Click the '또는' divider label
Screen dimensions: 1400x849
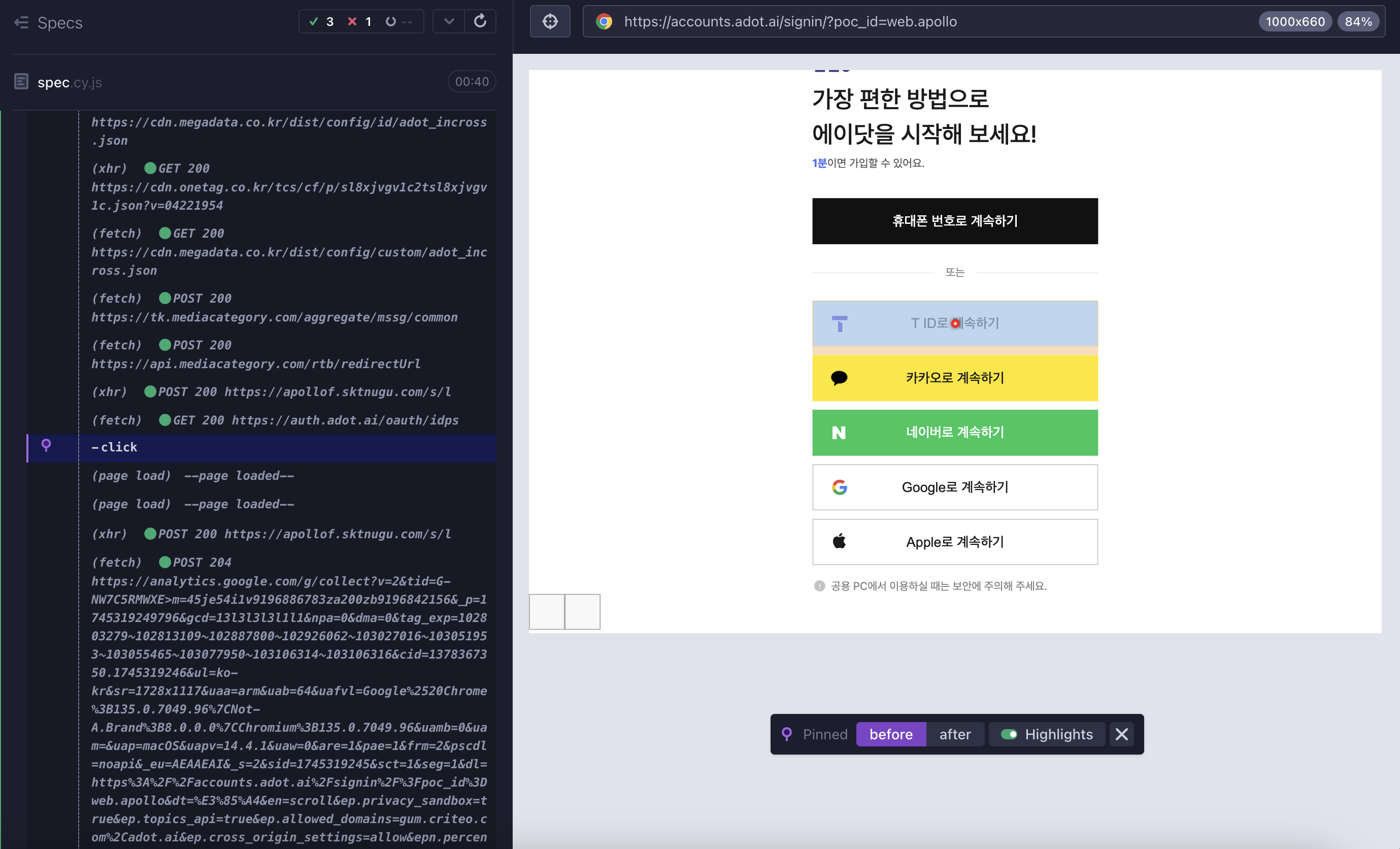coord(954,273)
